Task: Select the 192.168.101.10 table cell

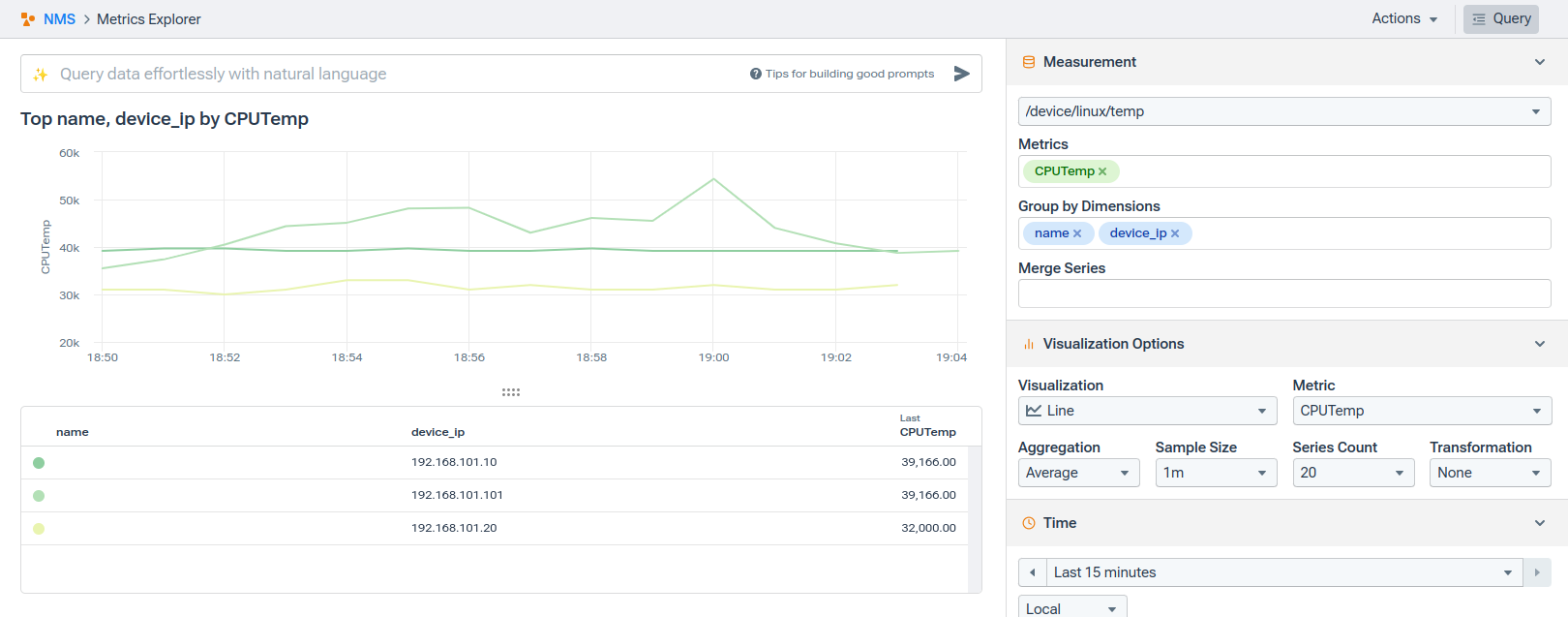Action: (x=454, y=462)
